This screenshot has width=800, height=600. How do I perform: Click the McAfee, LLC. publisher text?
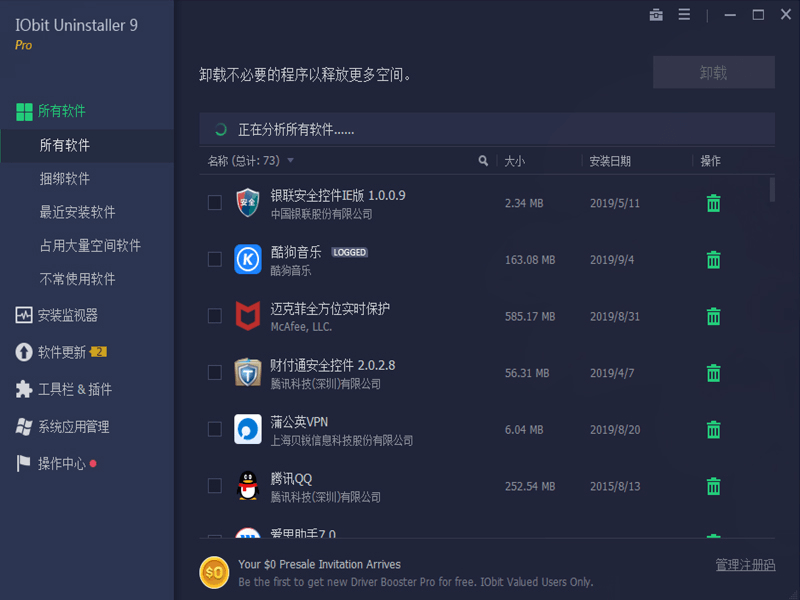301,327
